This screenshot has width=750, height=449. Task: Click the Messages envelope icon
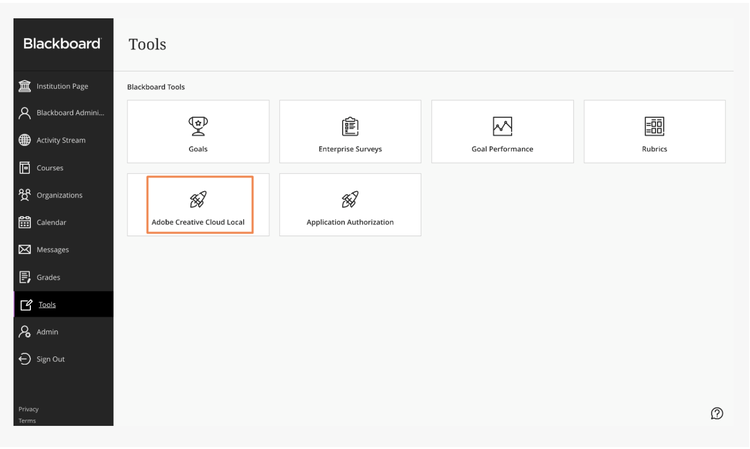point(25,249)
